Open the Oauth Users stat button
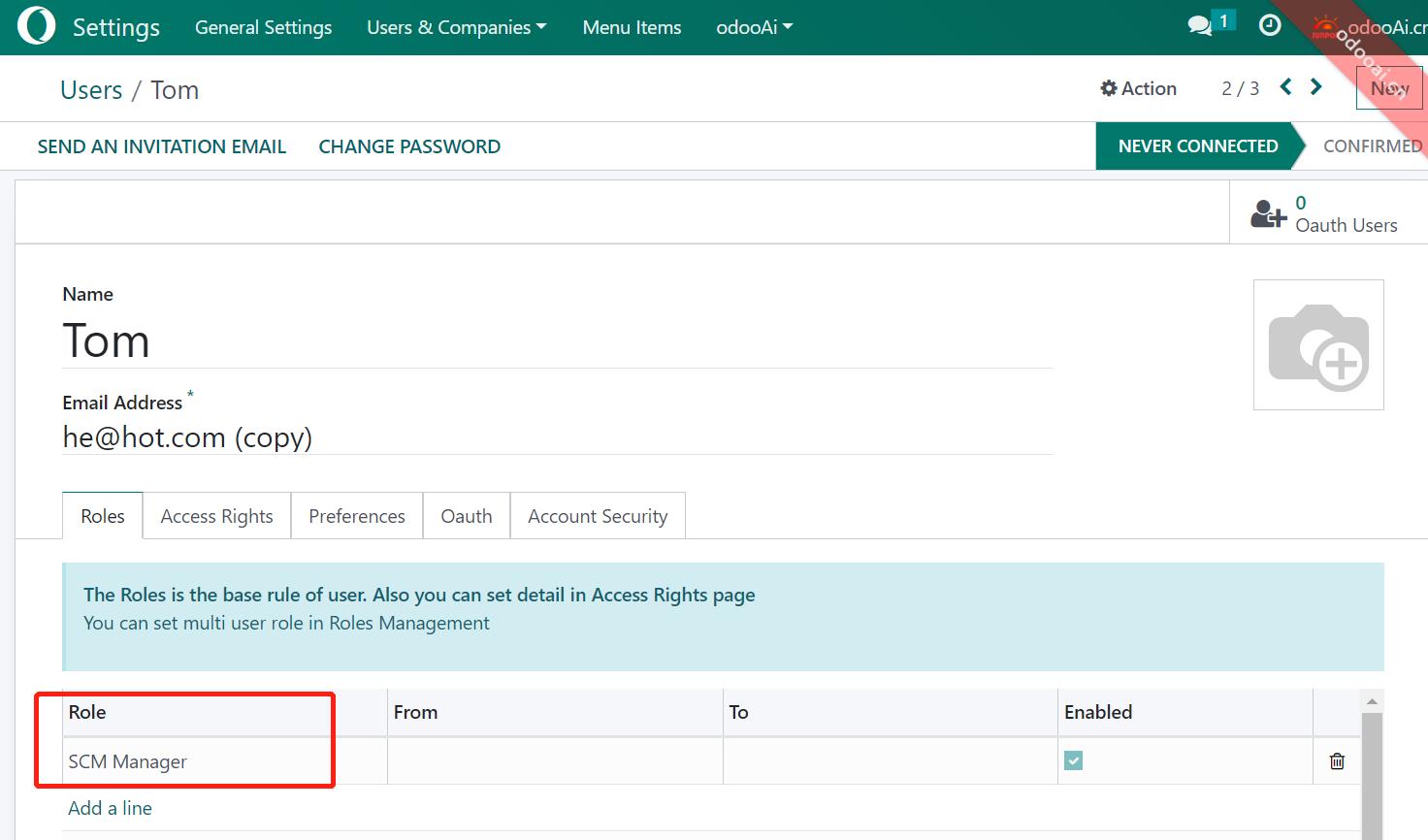This screenshot has height=840, width=1428. pyautogui.click(x=1325, y=213)
